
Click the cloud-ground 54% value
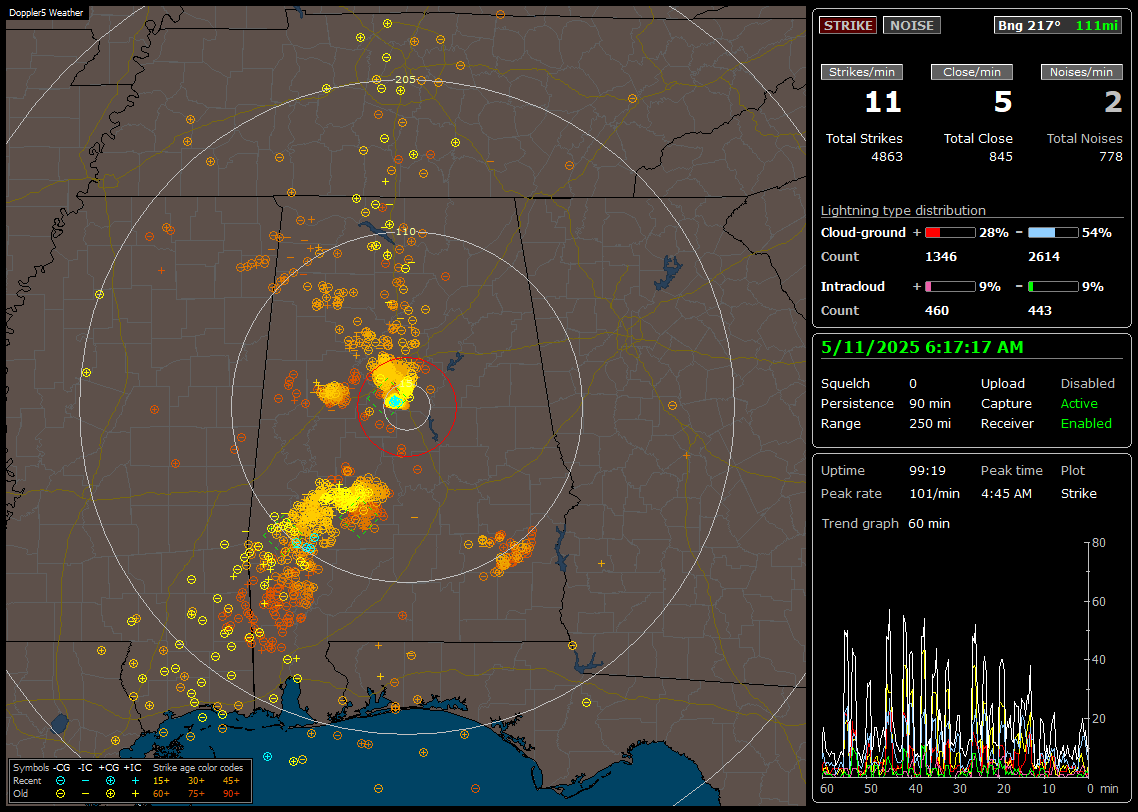(1097, 233)
